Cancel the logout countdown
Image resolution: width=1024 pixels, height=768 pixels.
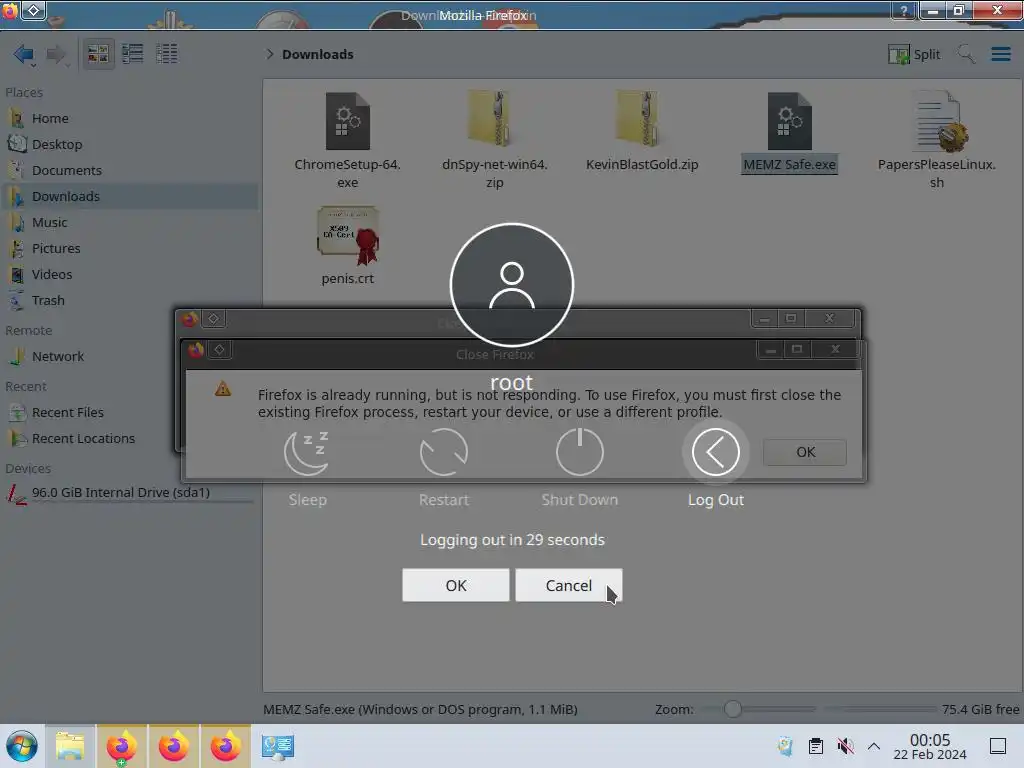569,585
